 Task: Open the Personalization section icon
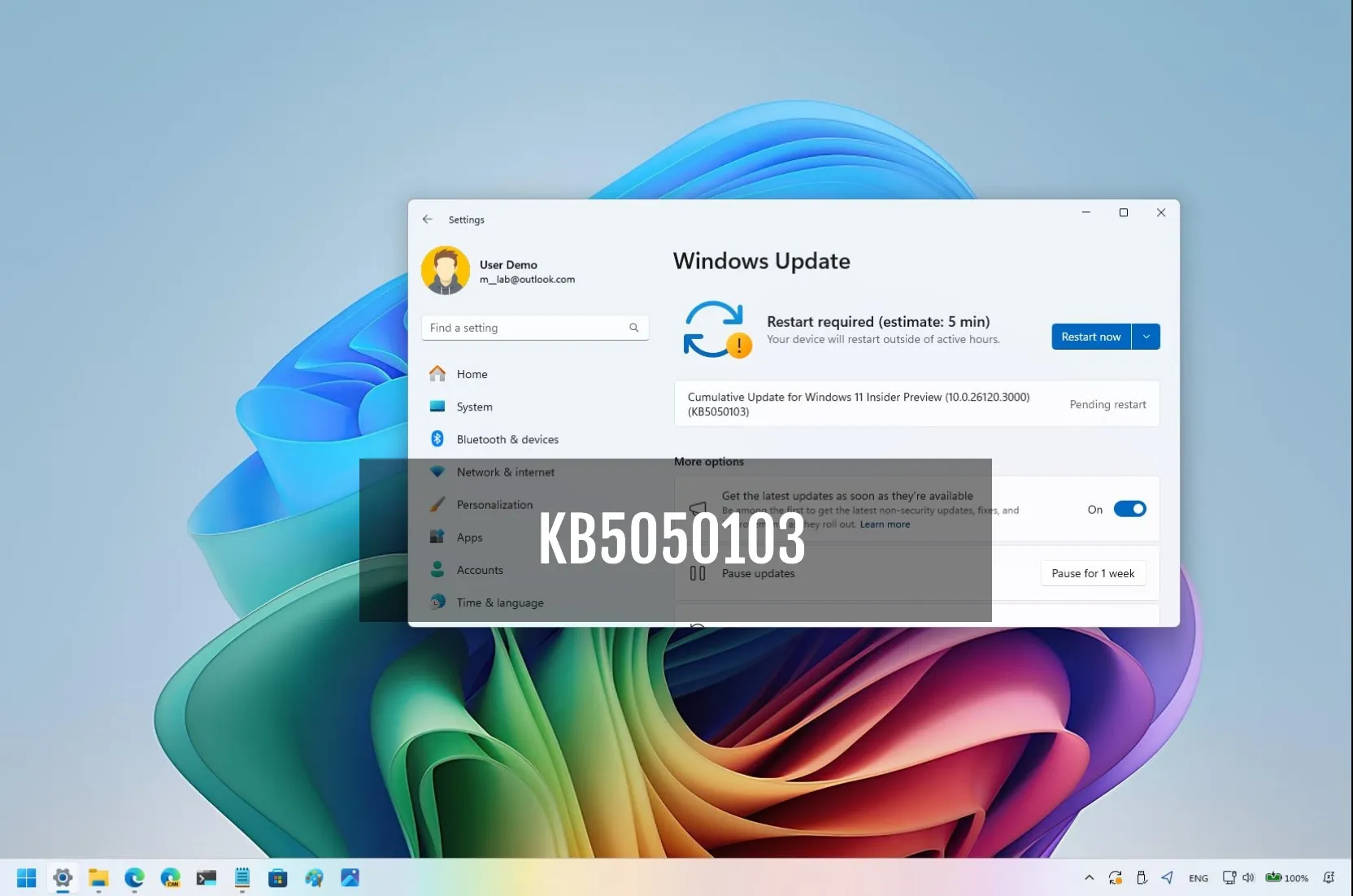tap(437, 504)
